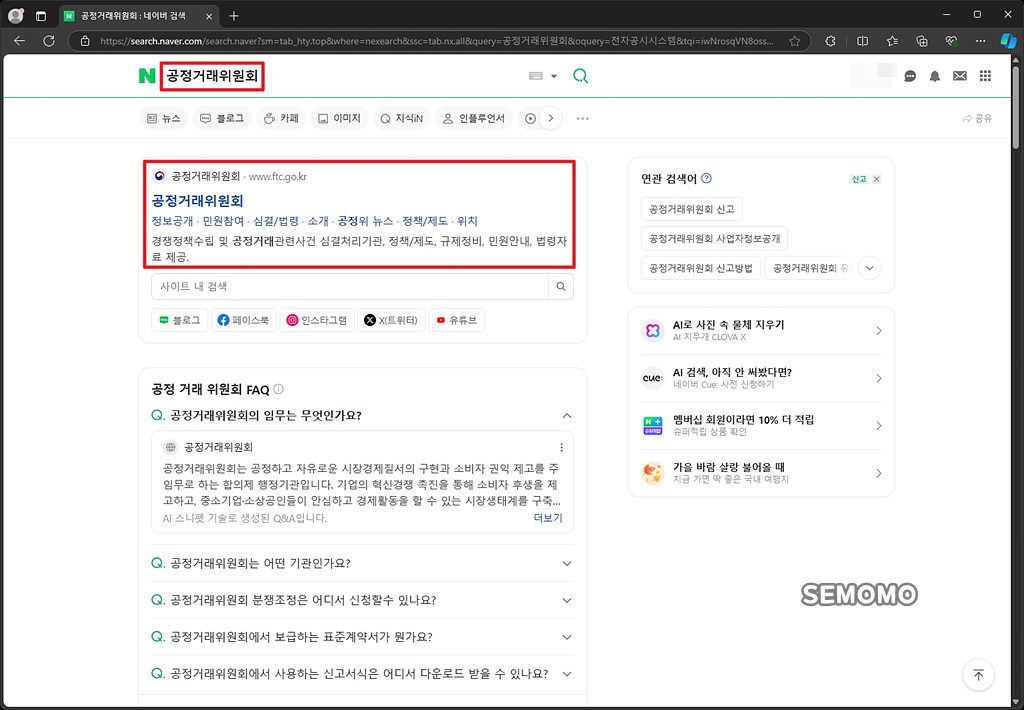Go back with browser back arrow
1024x710 pixels.
(x=19, y=41)
